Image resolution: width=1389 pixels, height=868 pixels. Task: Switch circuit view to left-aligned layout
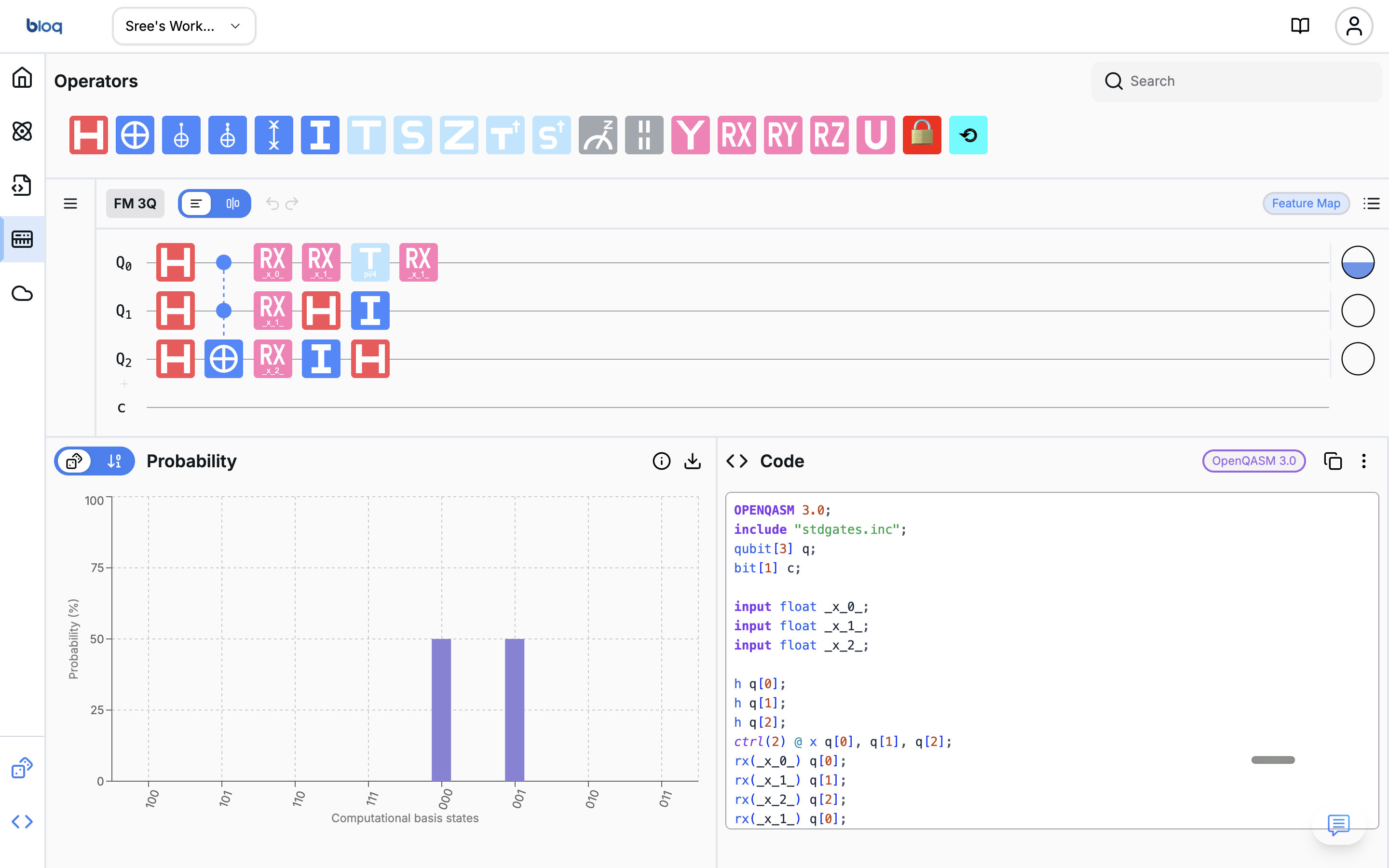point(196,204)
